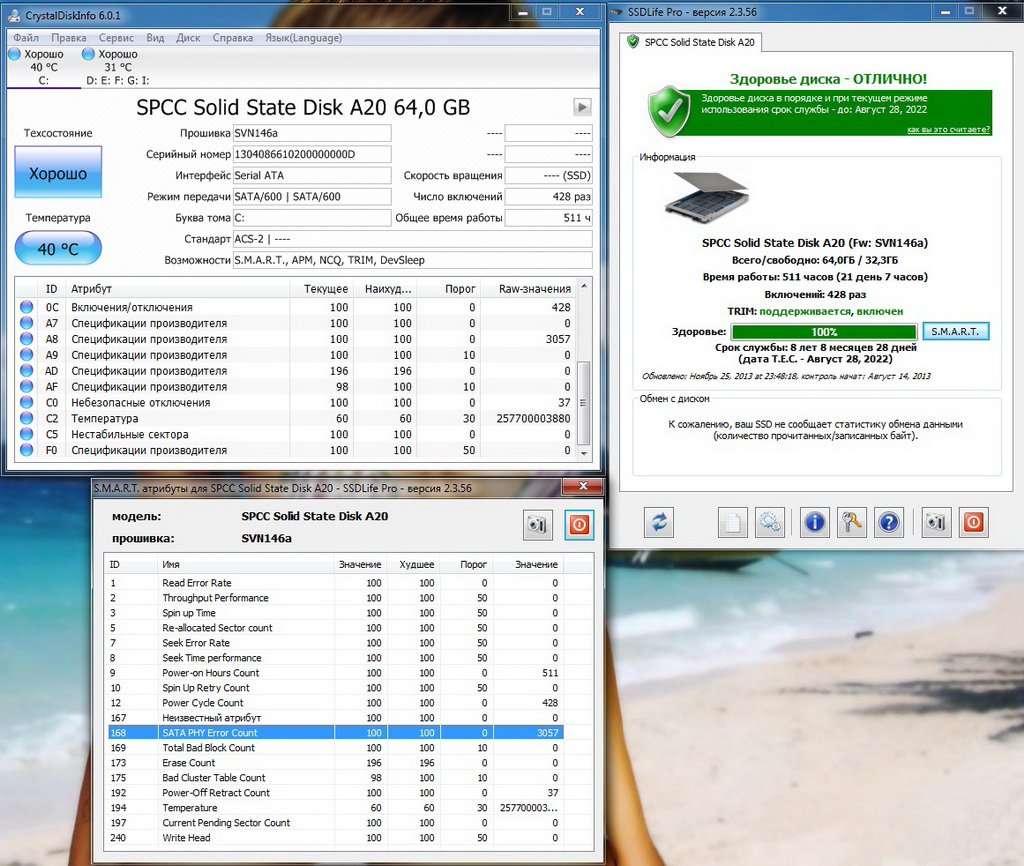Click the next disk arrow in CrystalDiskInfo
Image resolution: width=1024 pixels, height=866 pixels.
point(582,107)
